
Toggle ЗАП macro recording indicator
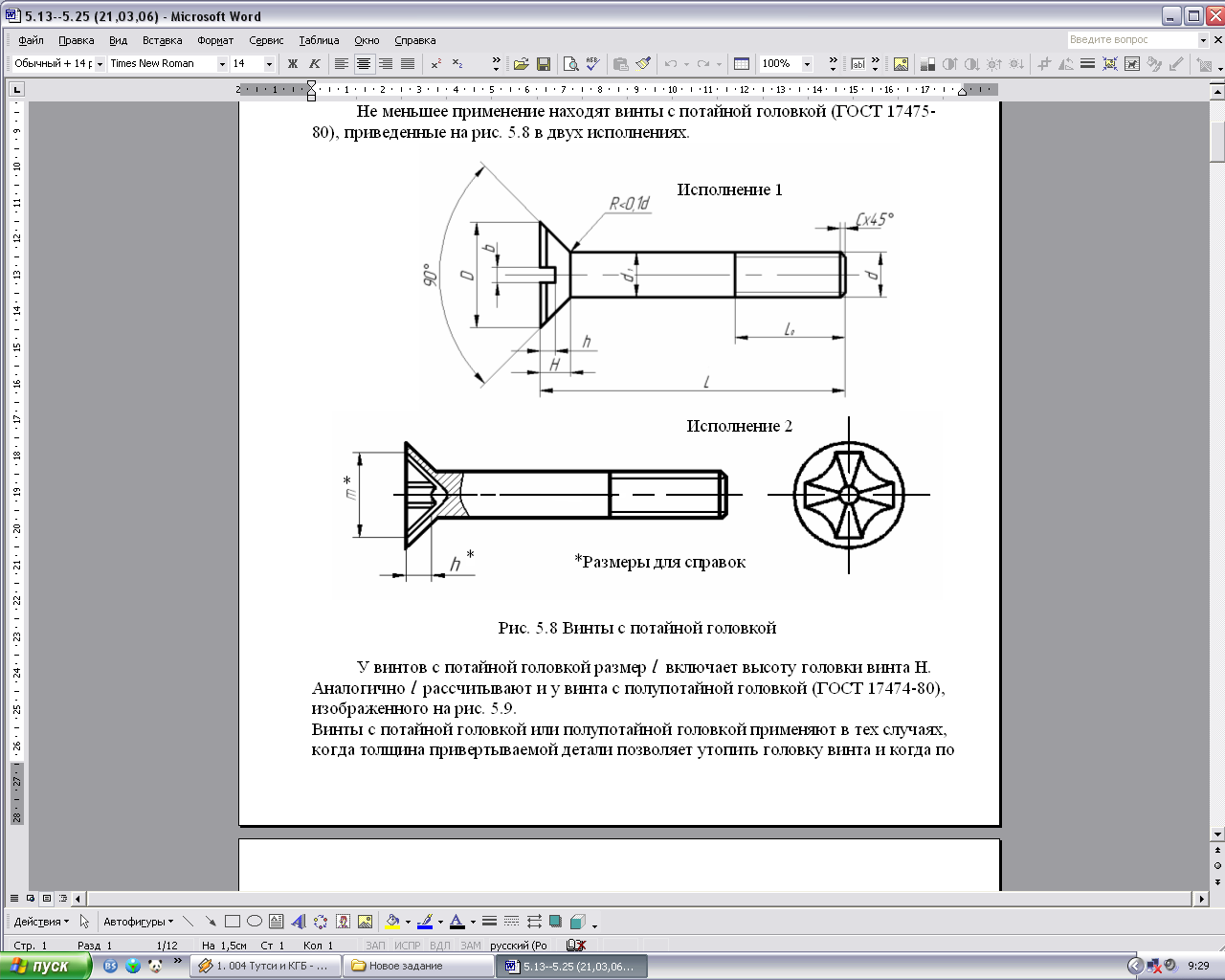[375, 946]
